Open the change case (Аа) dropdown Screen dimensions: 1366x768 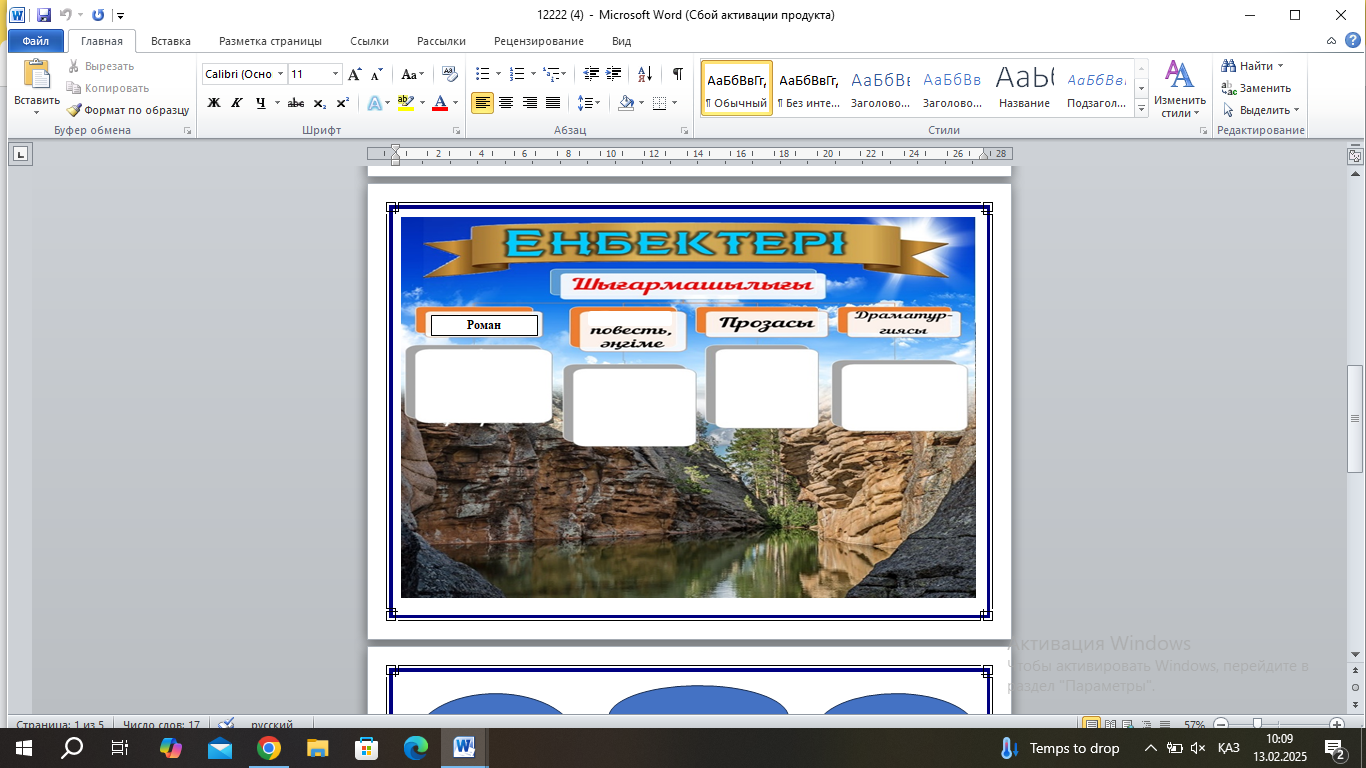click(x=412, y=74)
